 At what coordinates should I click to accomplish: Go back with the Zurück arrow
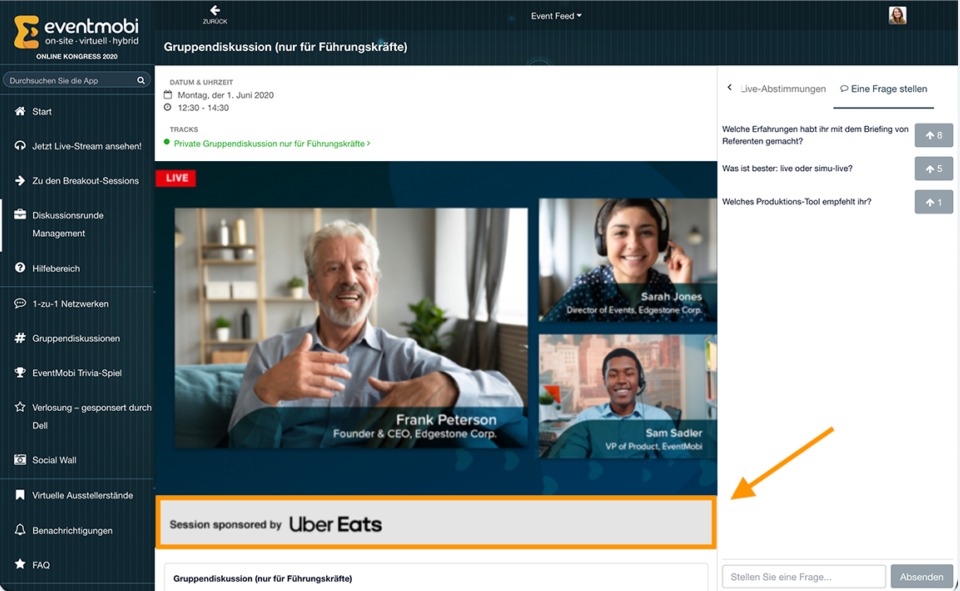(215, 14)
